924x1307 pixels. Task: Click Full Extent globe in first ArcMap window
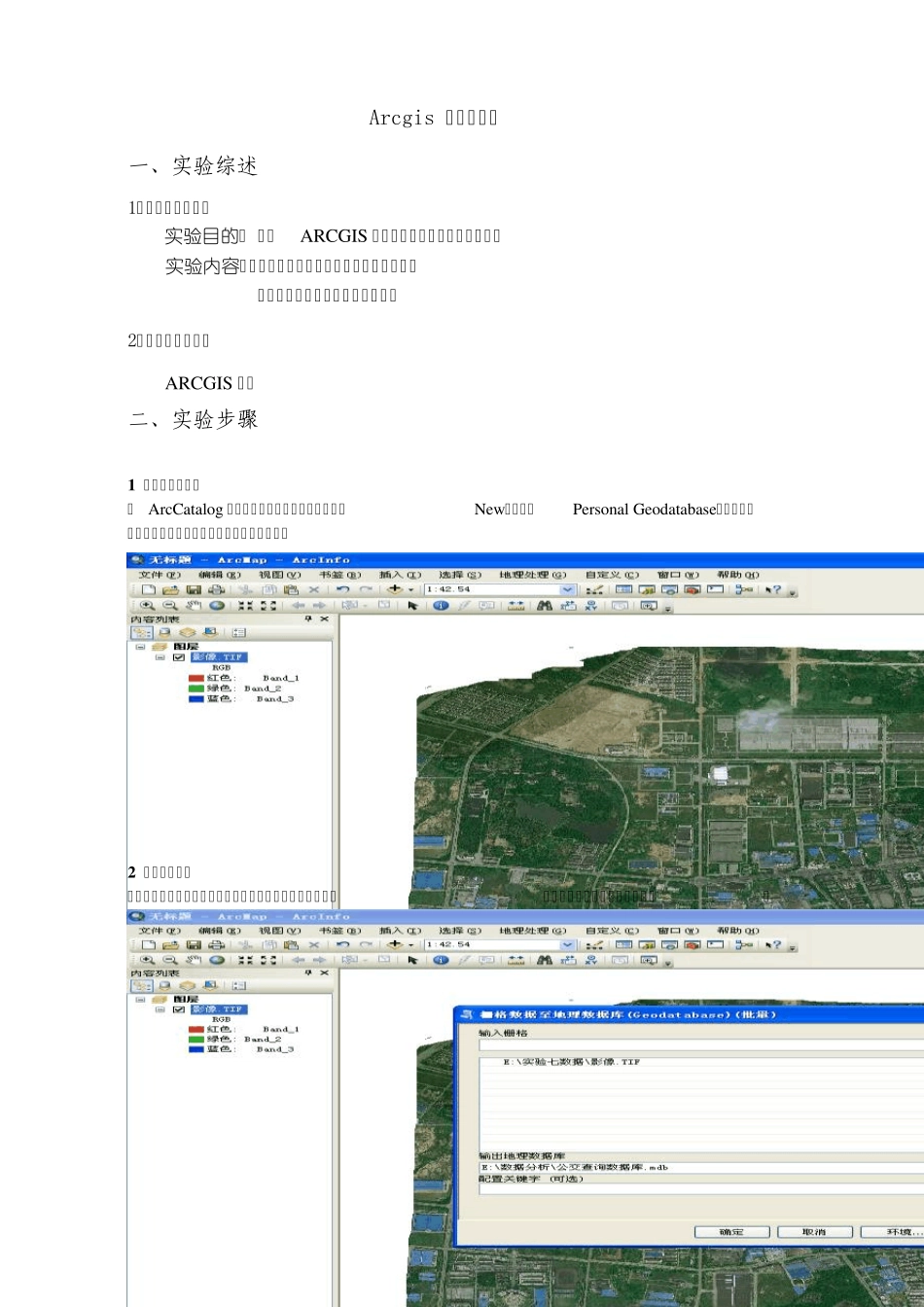(x=216, y=605)
